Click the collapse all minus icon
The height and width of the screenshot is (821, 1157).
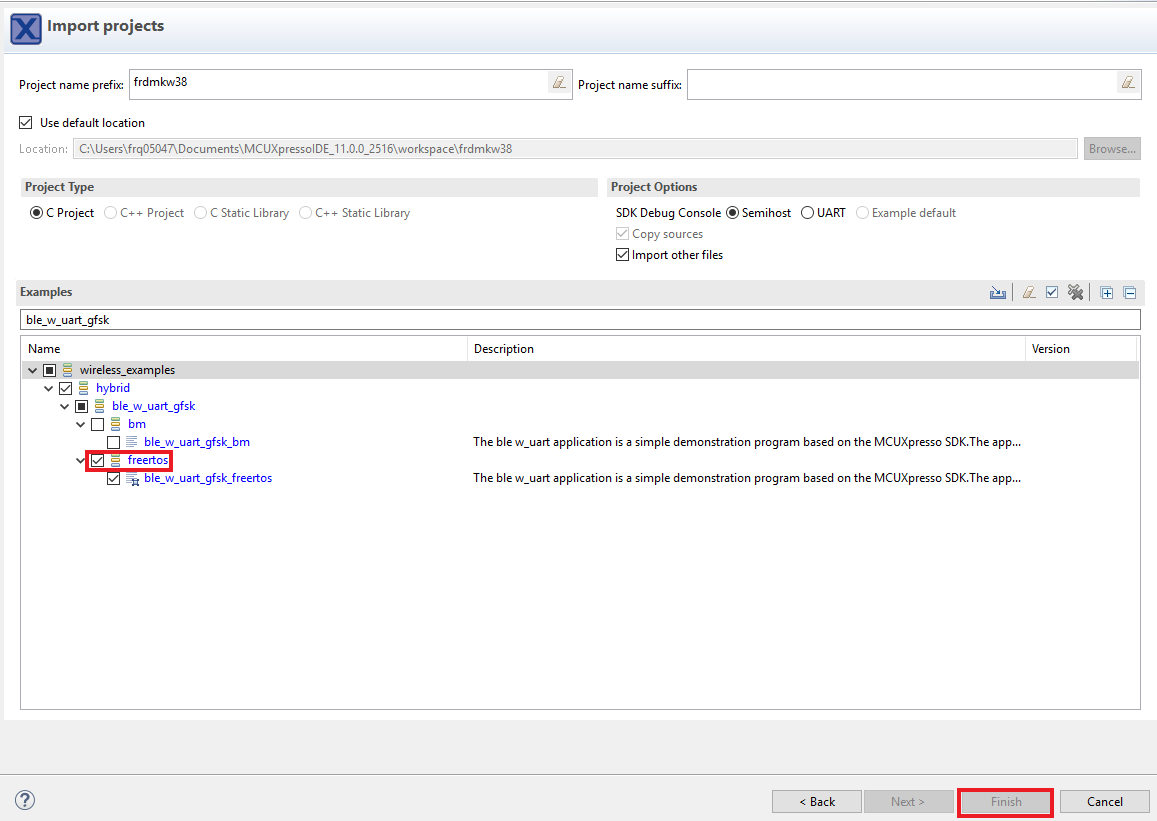(x=1130, y=292)
